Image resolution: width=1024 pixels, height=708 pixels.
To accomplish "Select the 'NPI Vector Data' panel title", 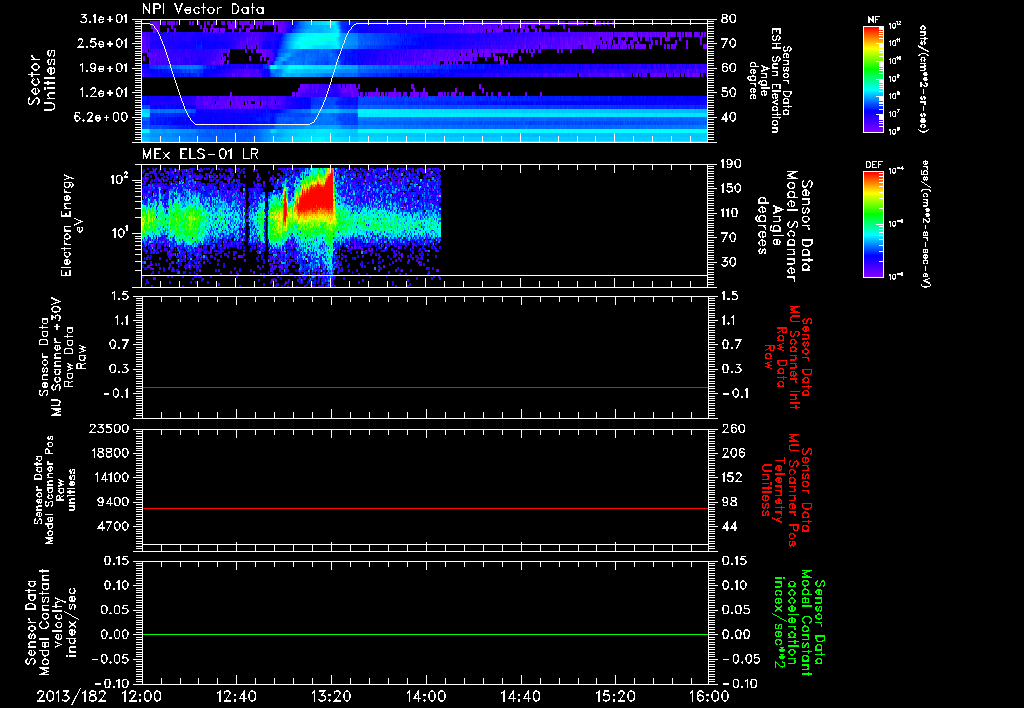I will pyautogui.click(x=203, y=9).
